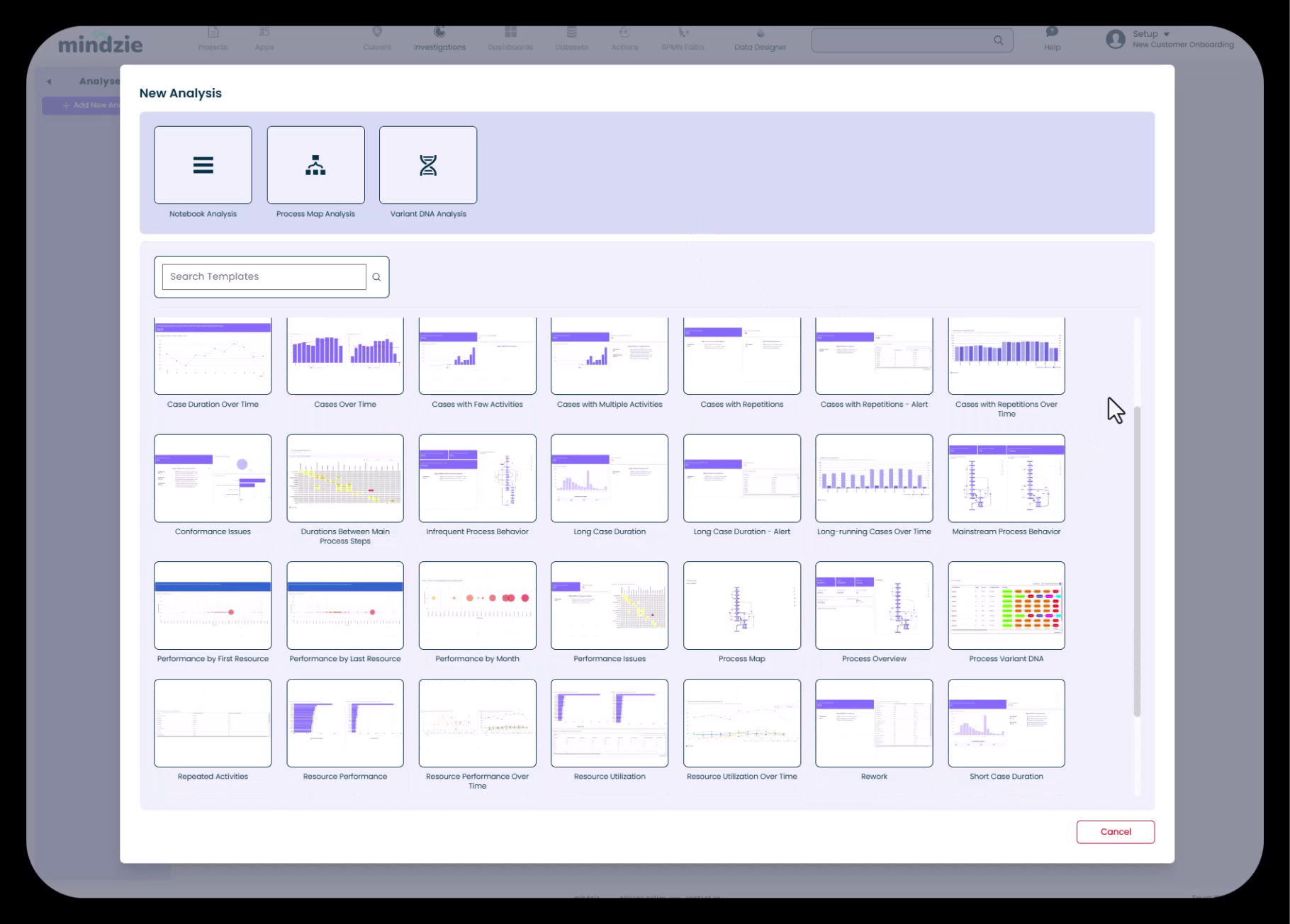Go to the Investigations tab
This screenshot has height=924, width=1290.
click(439, 39)
